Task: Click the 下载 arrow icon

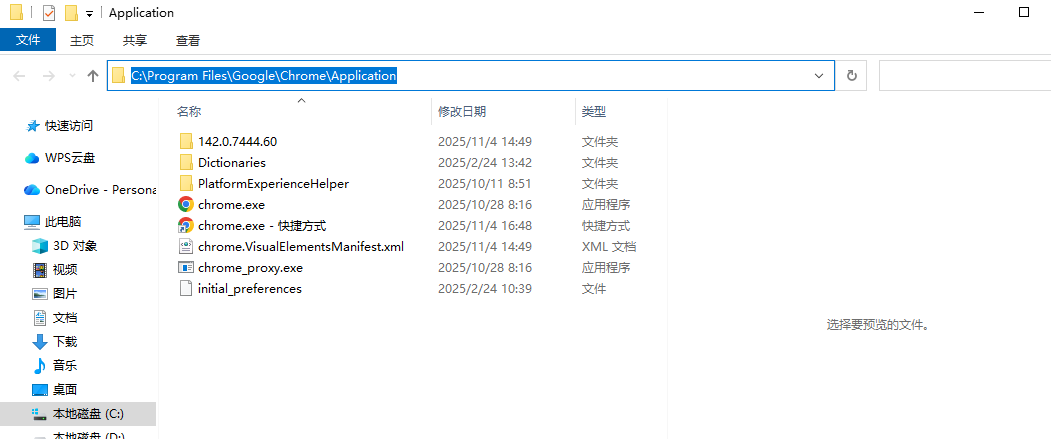Action: pos(40,342)
